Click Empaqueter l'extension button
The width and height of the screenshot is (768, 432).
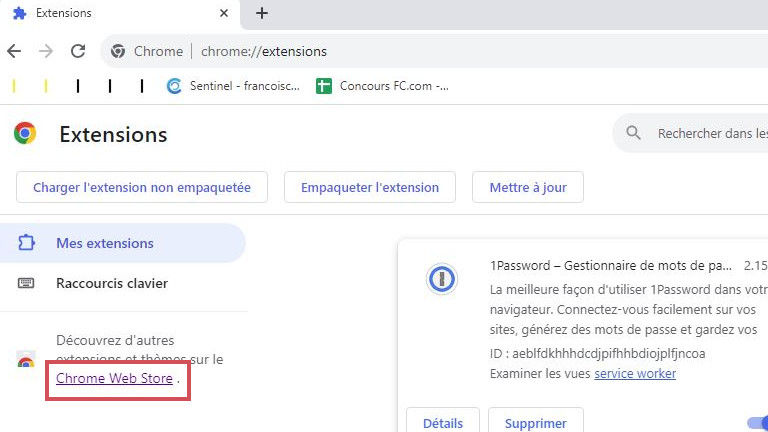(x=370, y=187)
